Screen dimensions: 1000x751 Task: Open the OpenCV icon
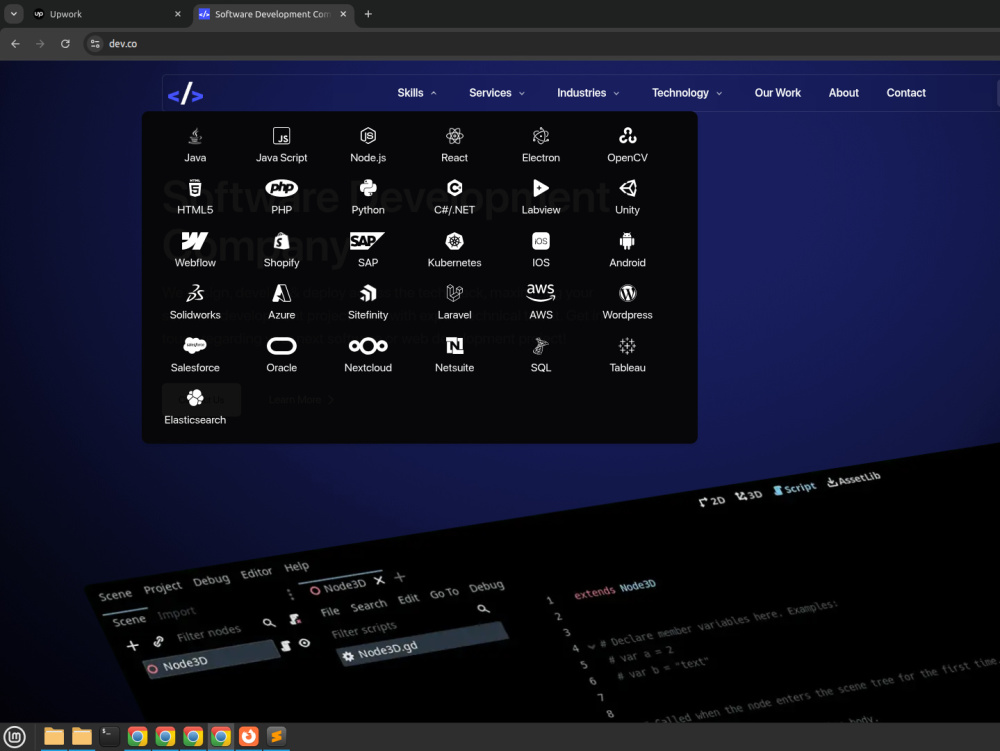coord(628,135)
